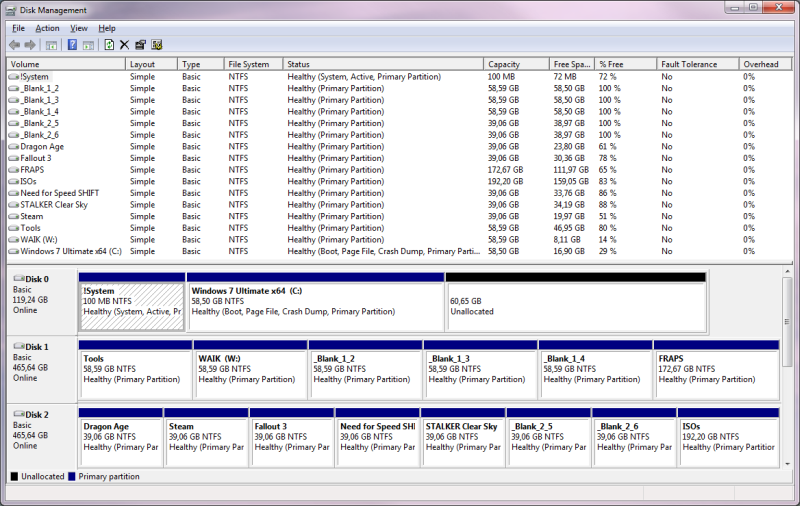Select Windows 7 Ultimate x64 partition block

tap(315, 305)
